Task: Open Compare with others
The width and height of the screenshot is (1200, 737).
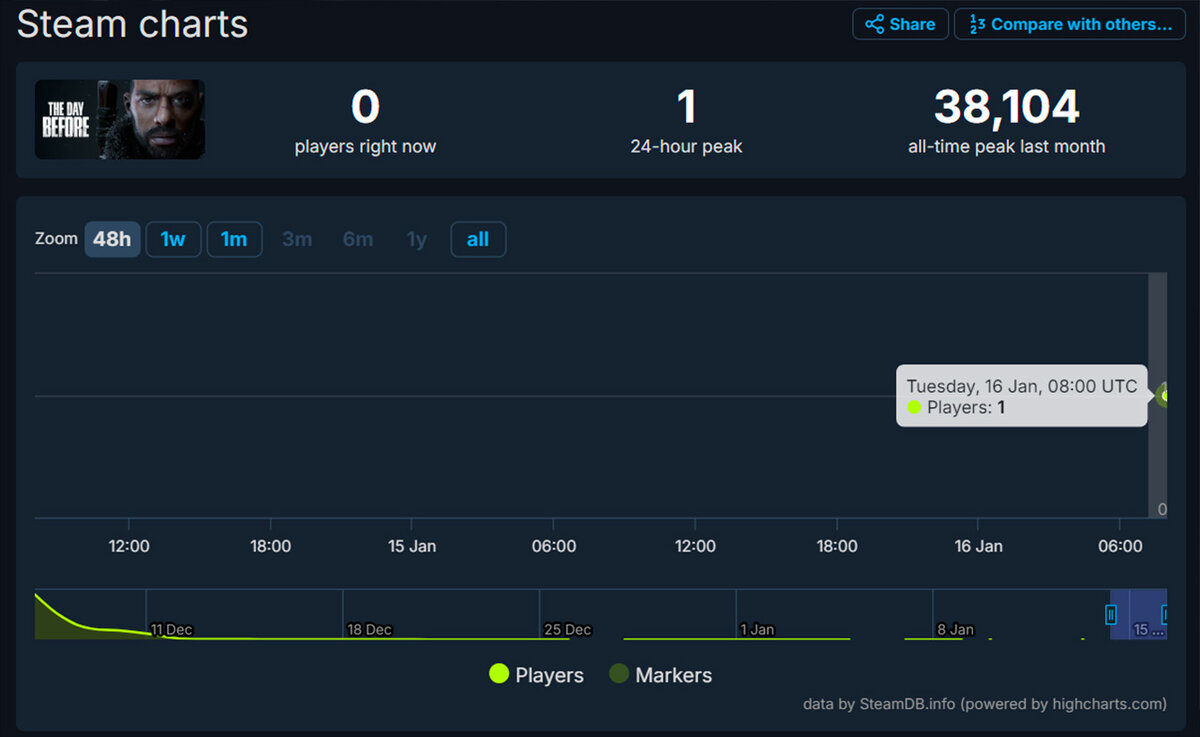Action: (1070, 24)
